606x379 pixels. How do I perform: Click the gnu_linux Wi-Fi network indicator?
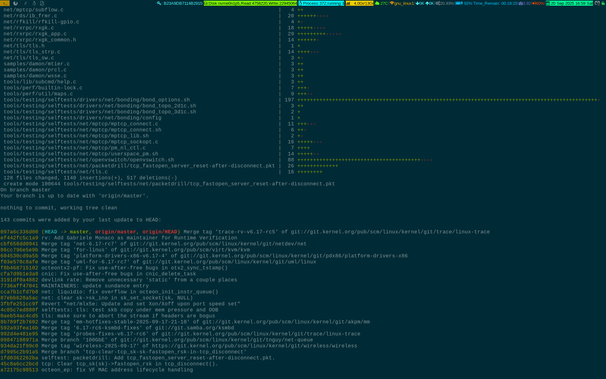(402, 3)
